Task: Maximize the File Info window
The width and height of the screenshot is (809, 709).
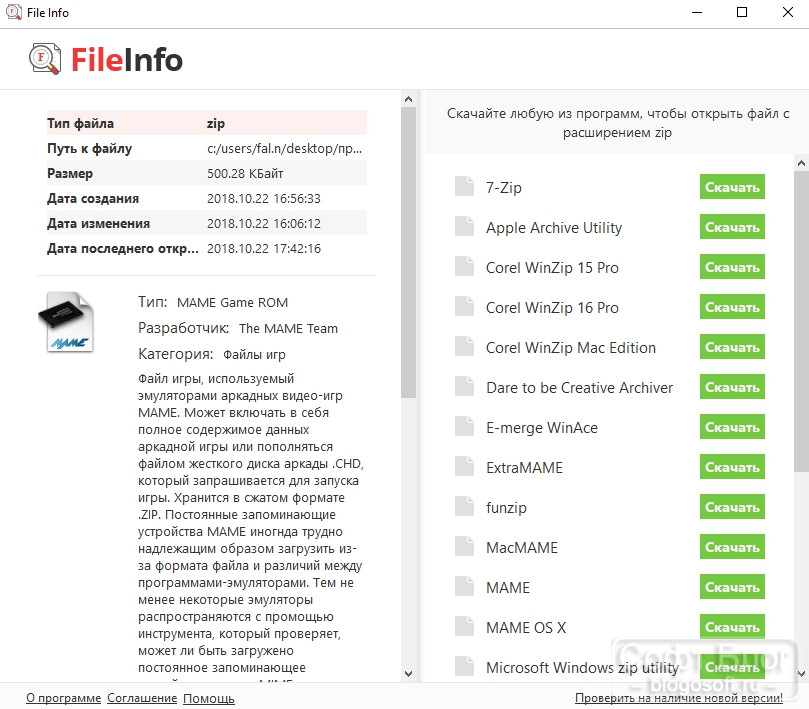Action: [742, 12]
